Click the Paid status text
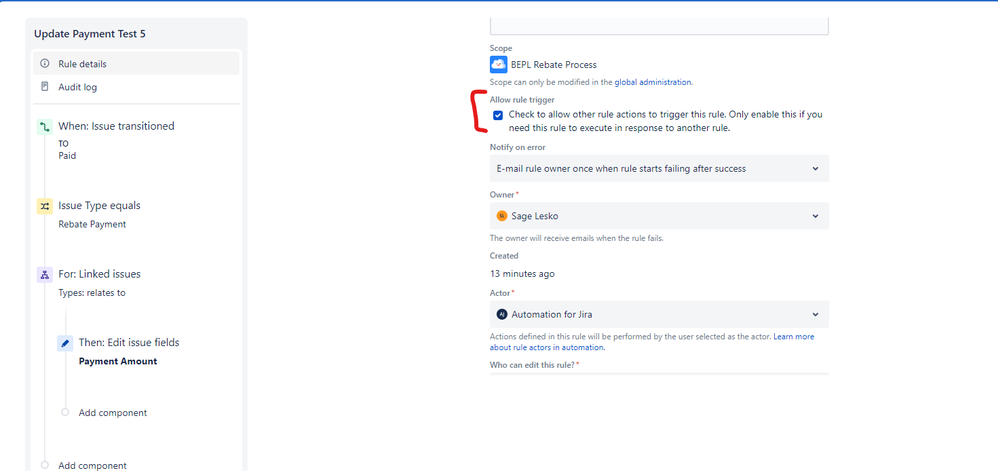 67,155
